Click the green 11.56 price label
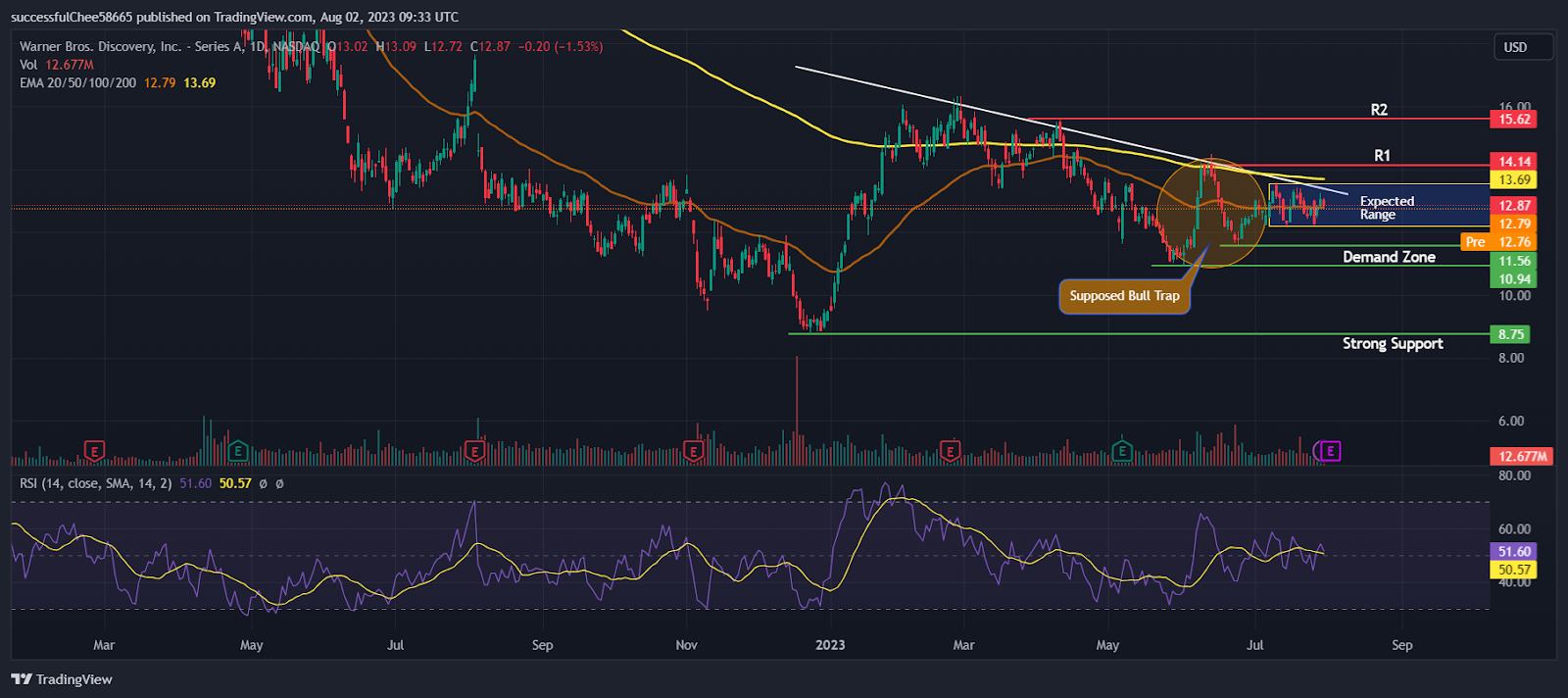 click(1513, 262)
